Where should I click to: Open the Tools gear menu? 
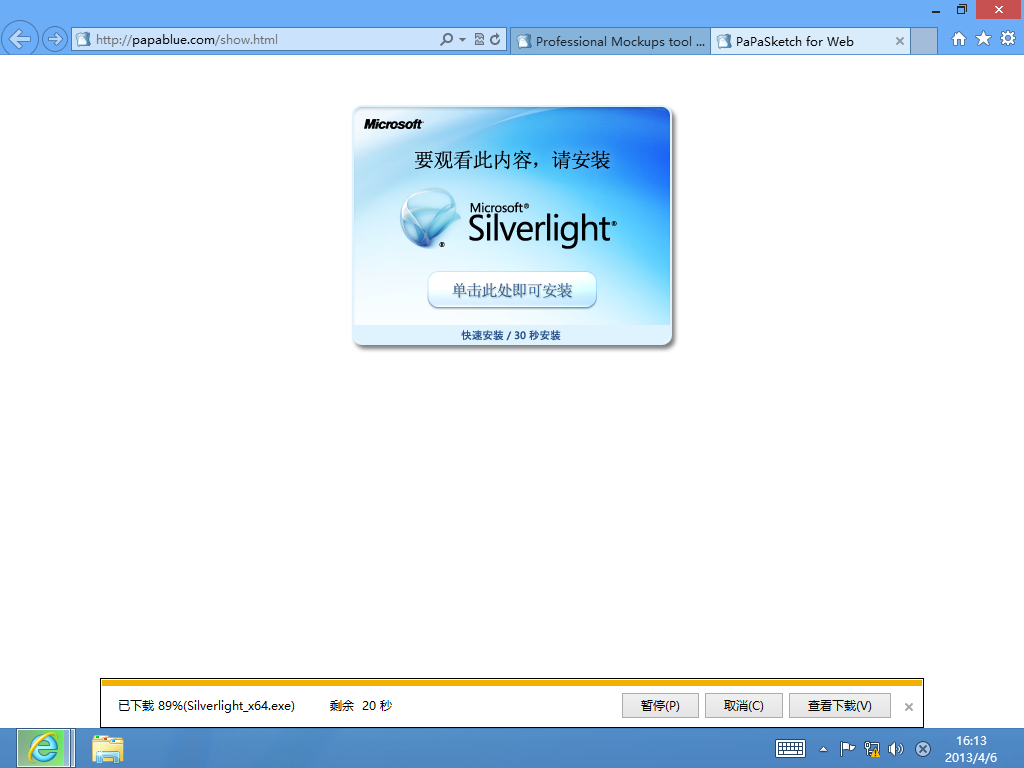click(x=1008, y=39)
